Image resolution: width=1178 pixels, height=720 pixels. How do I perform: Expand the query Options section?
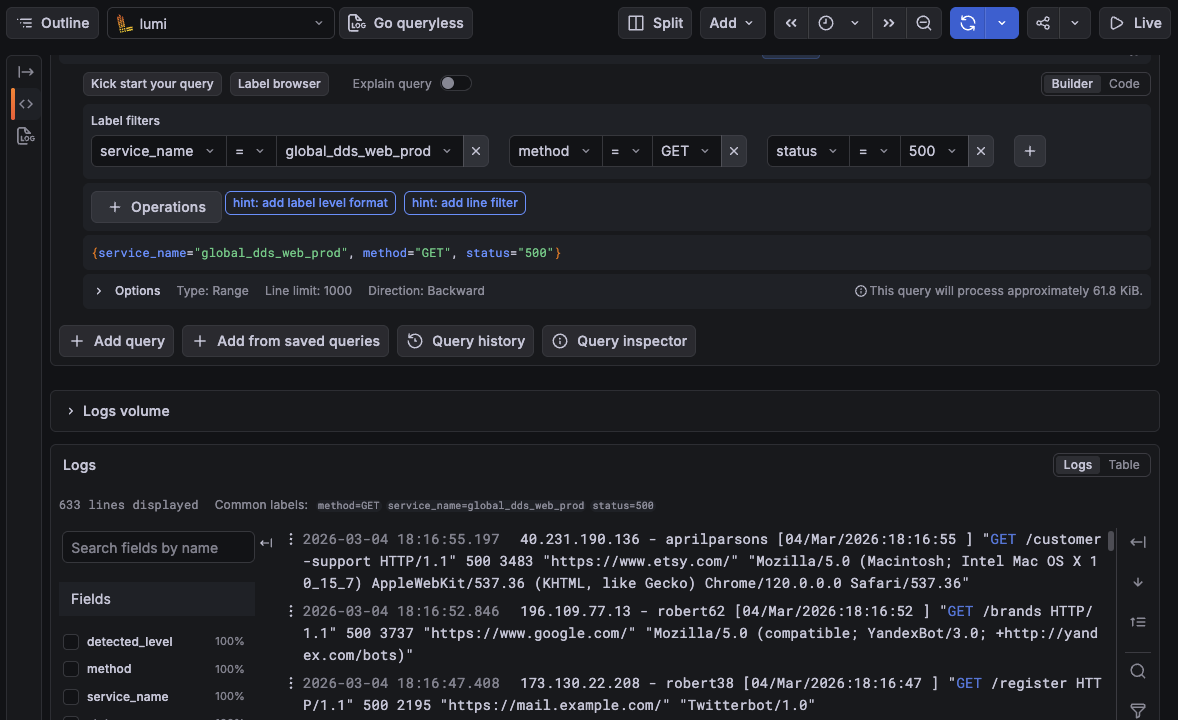(99, 291)
